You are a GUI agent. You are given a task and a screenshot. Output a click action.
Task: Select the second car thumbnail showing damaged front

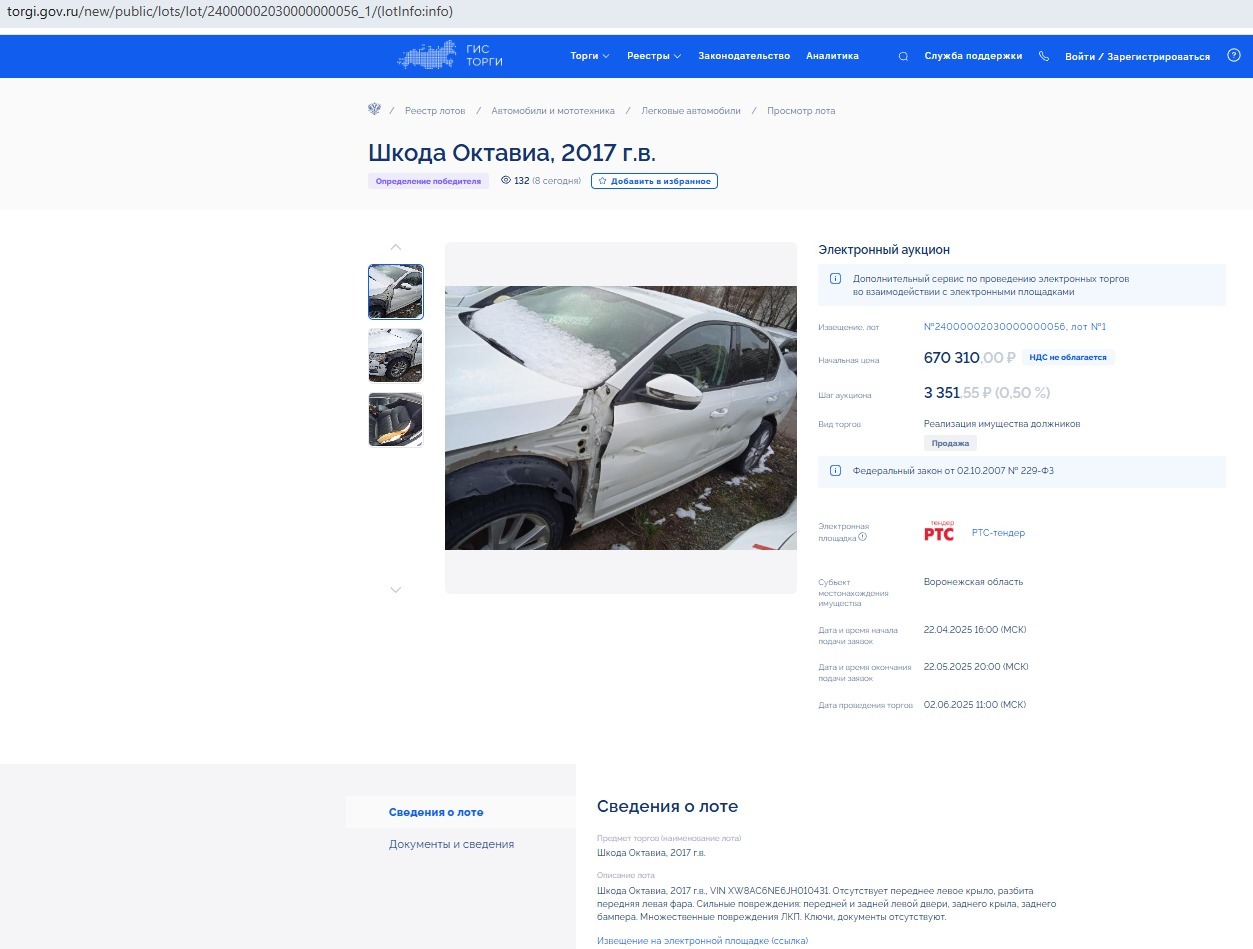coord(395,355)
